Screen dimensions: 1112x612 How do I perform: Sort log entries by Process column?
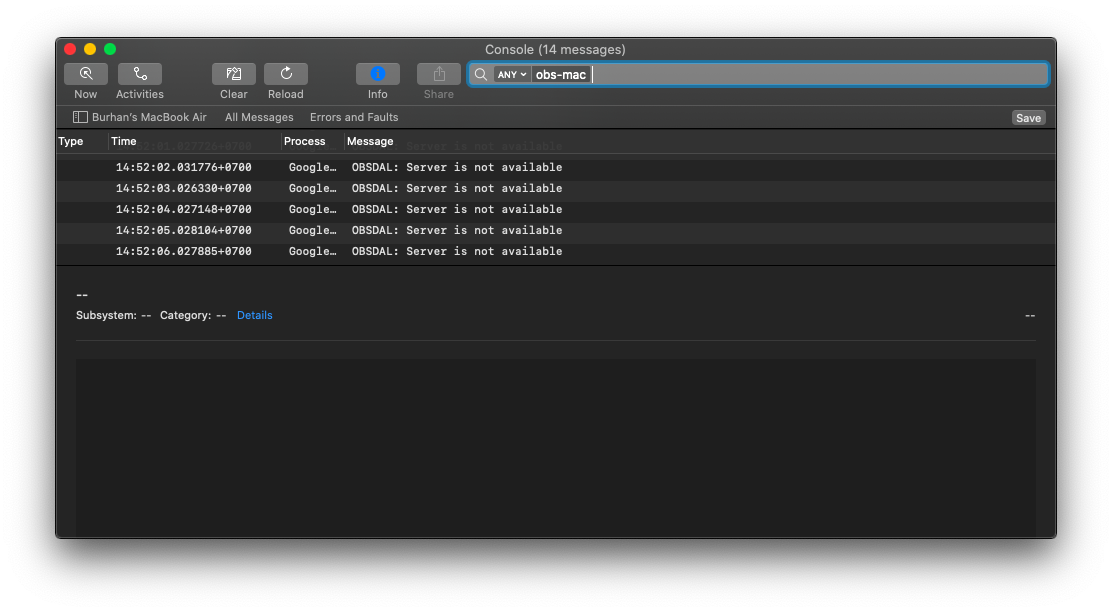[304, 141]
